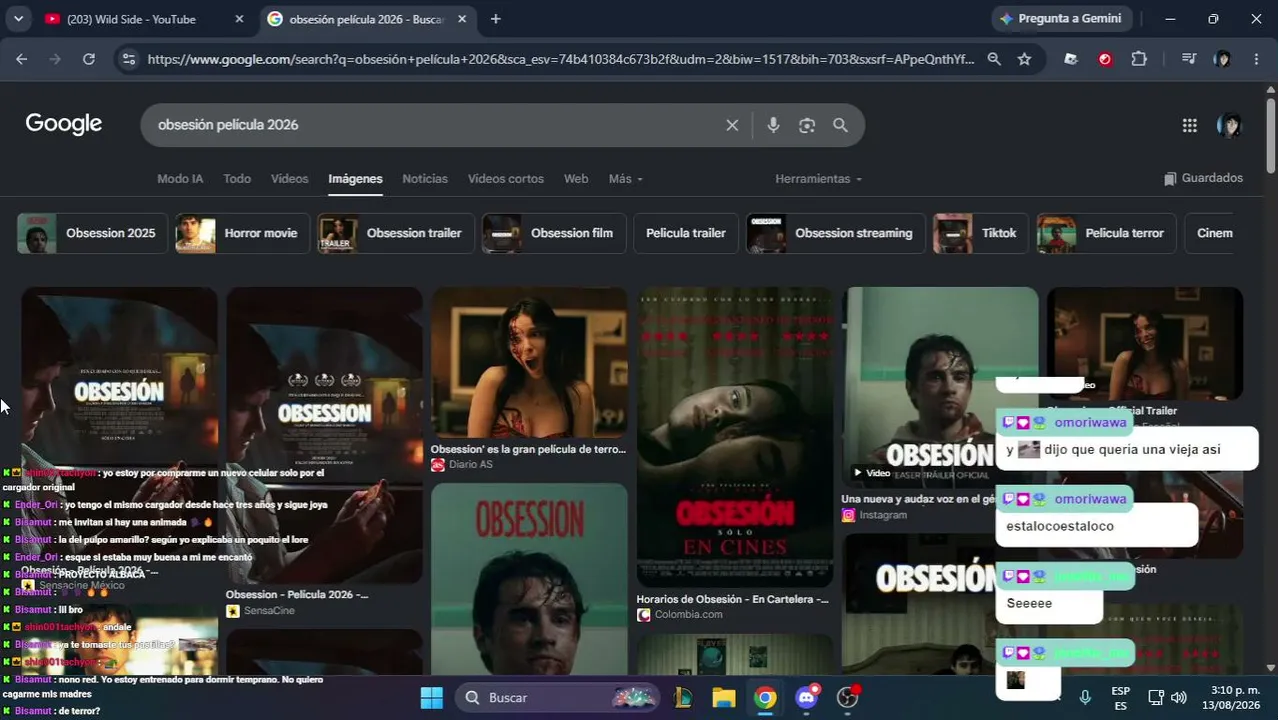Open a new tab with plus button

495,19
